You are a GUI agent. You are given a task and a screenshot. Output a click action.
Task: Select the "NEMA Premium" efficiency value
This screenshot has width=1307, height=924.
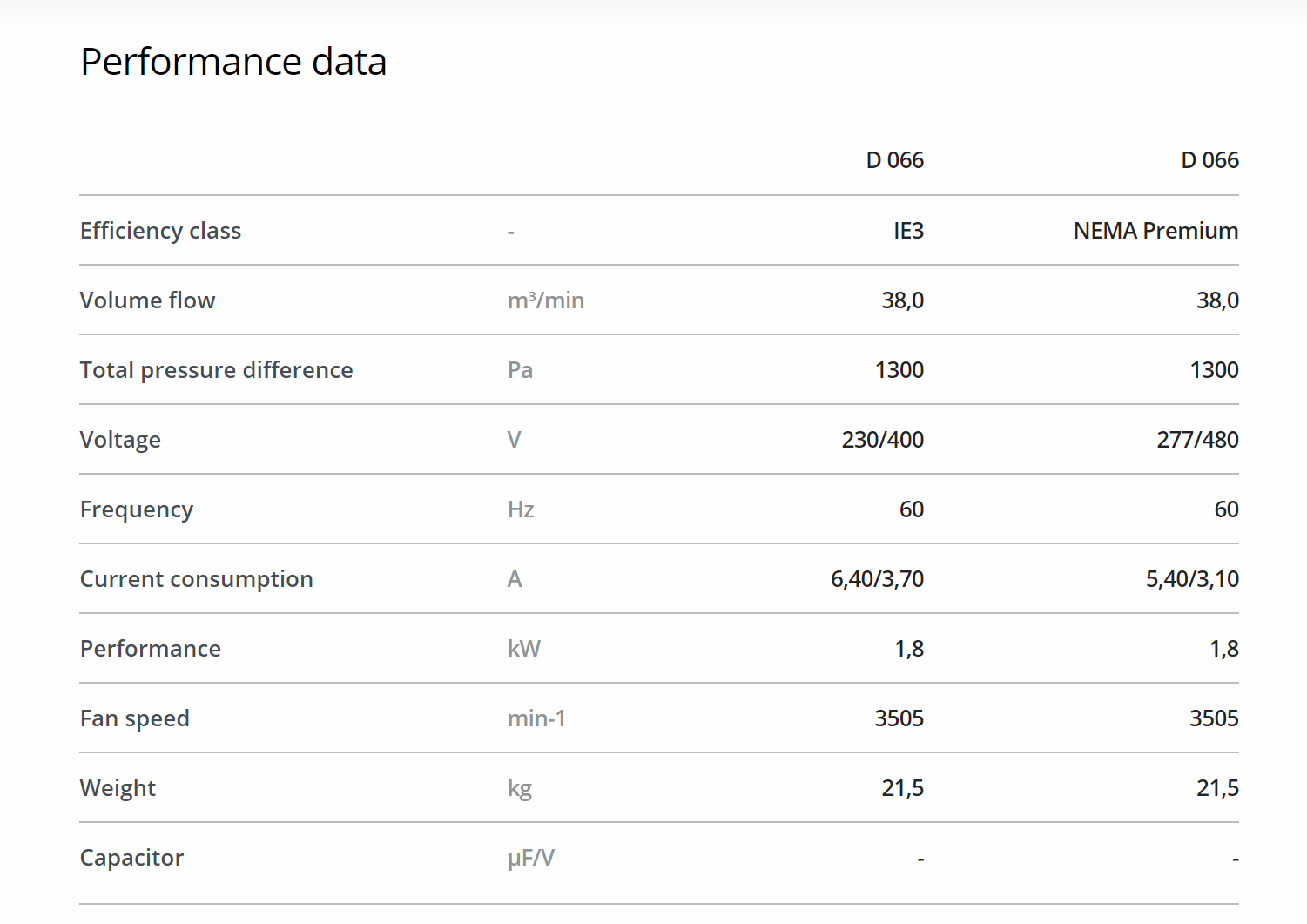[x=1155, y=231]
